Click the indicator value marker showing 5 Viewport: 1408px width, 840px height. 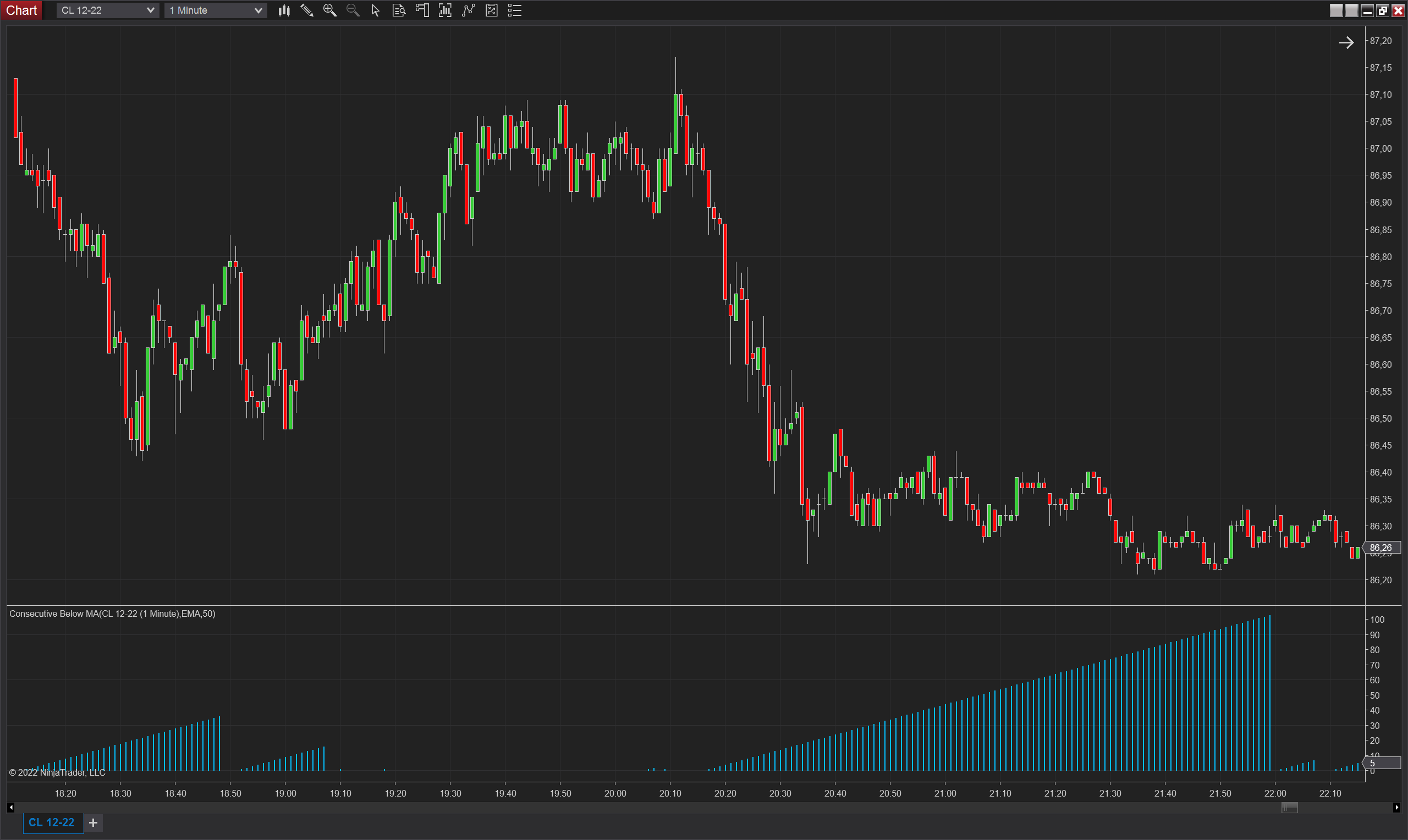1382,763
